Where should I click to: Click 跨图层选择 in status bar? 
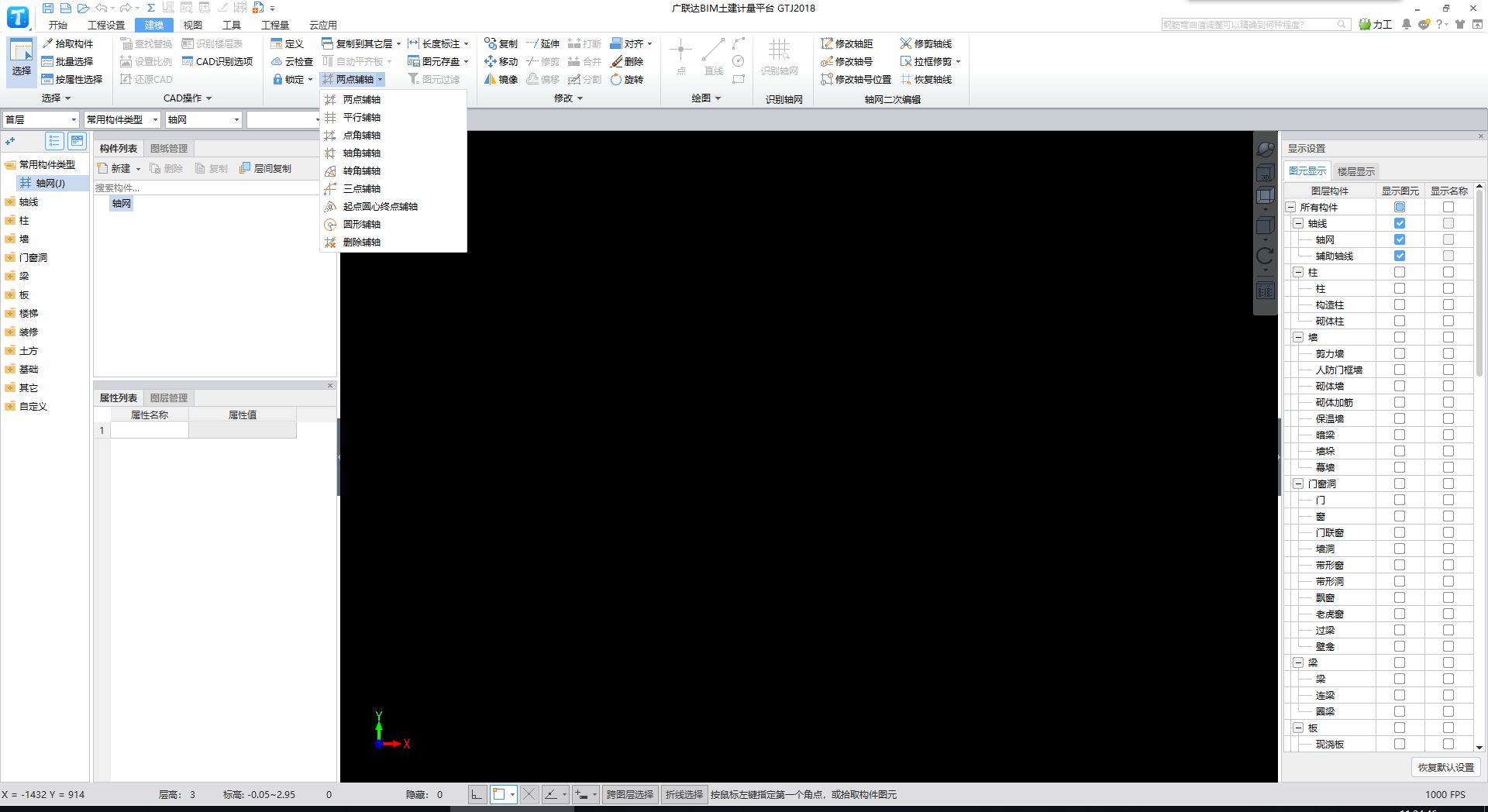click(x=630, y=794)
